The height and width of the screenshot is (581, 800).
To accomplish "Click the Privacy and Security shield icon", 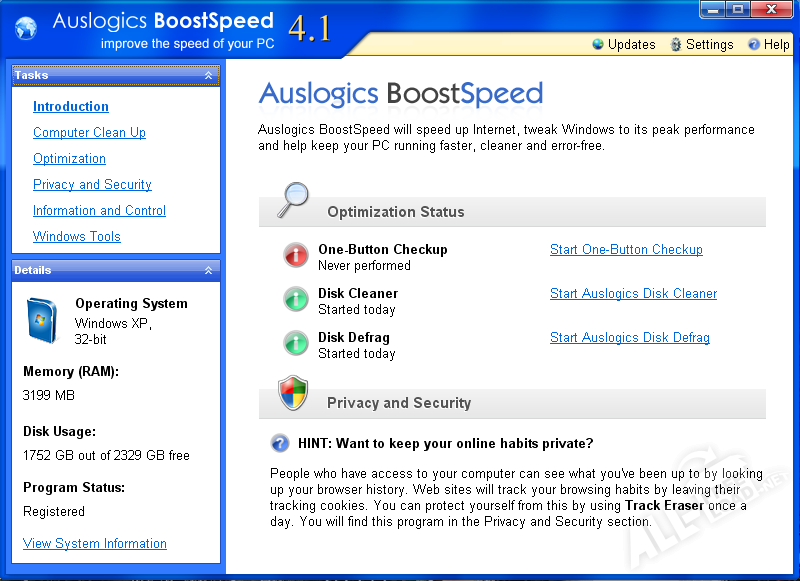I will click(292, 393).
